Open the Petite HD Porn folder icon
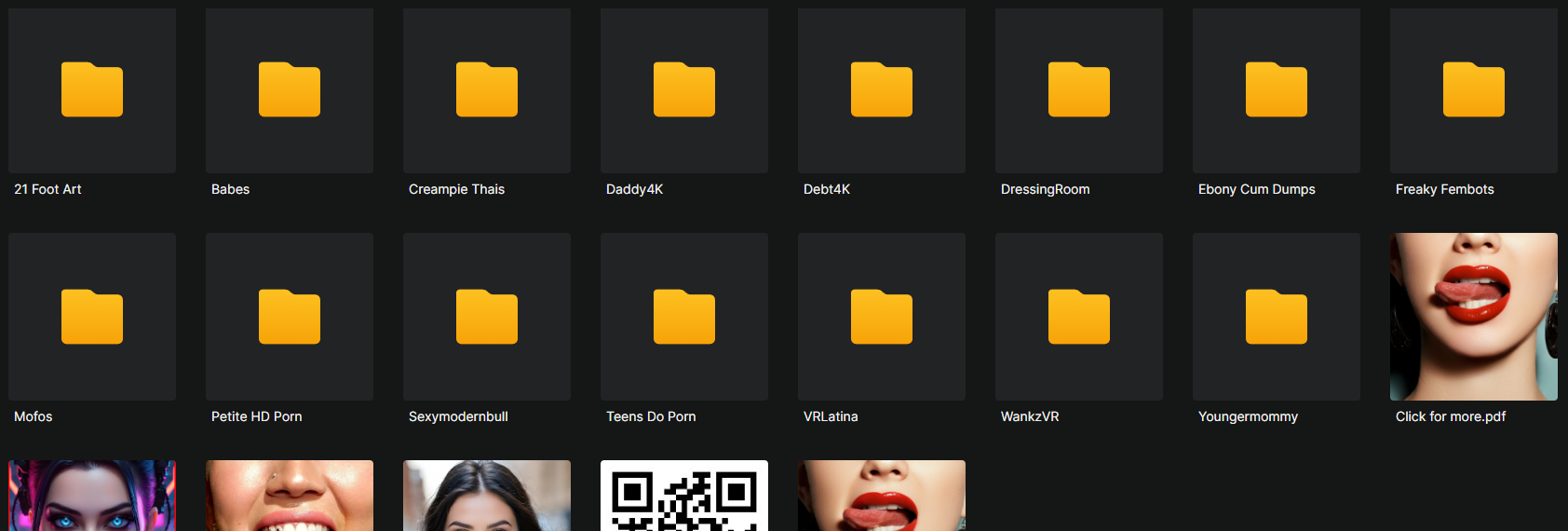Image resolution: width=1568 pixels, height=531 pixels. 290,317
